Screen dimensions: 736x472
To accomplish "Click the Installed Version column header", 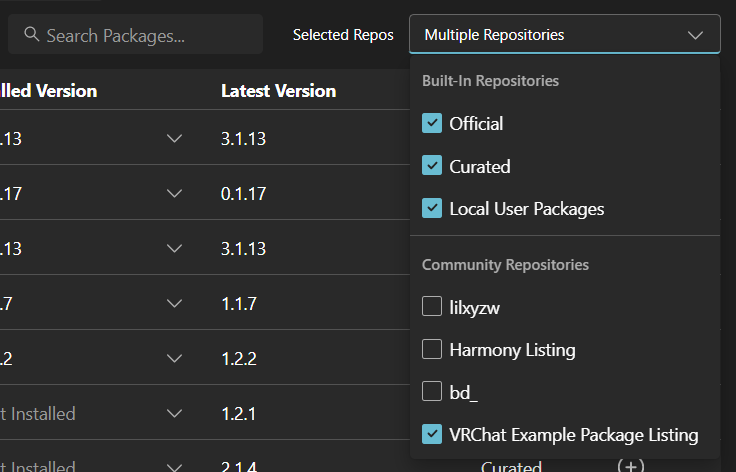I will [50, 91].
